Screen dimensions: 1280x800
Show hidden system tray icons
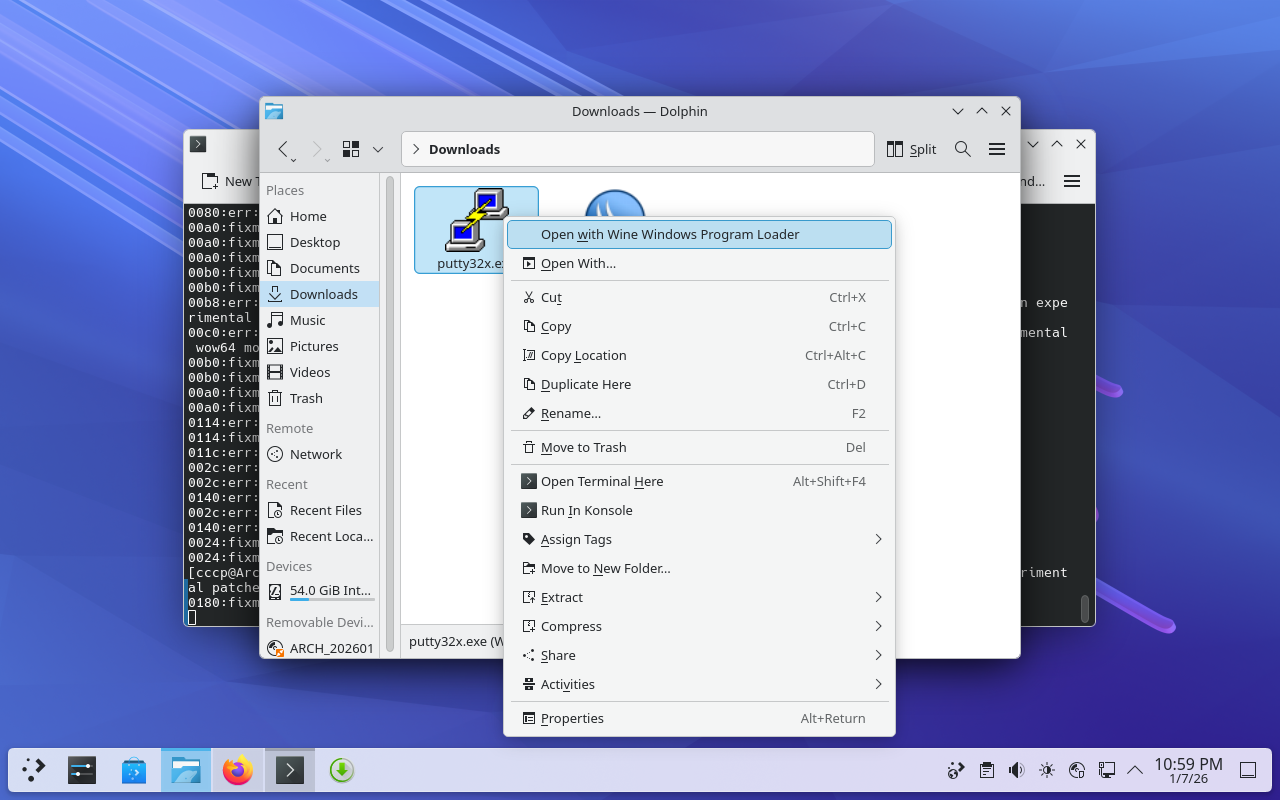click(x=1135, y=770)
